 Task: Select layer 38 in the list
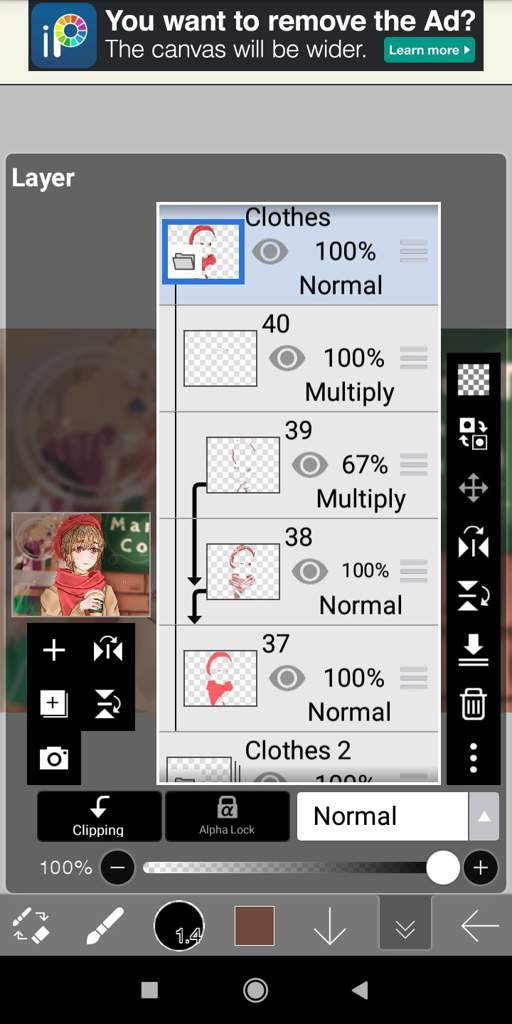click(298, 572)
